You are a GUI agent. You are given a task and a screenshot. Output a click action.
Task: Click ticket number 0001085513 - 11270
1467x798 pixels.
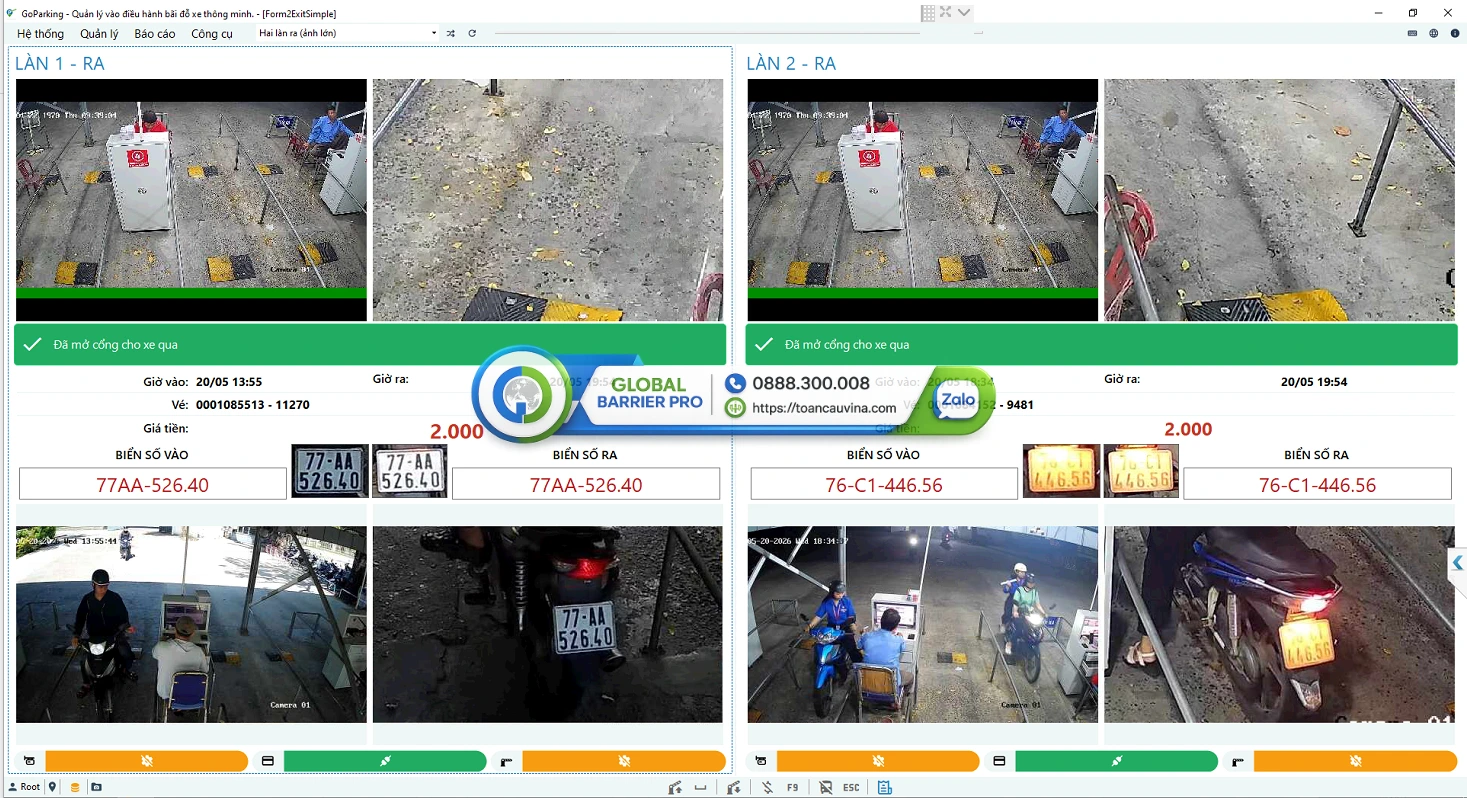[x=253, y=405]
